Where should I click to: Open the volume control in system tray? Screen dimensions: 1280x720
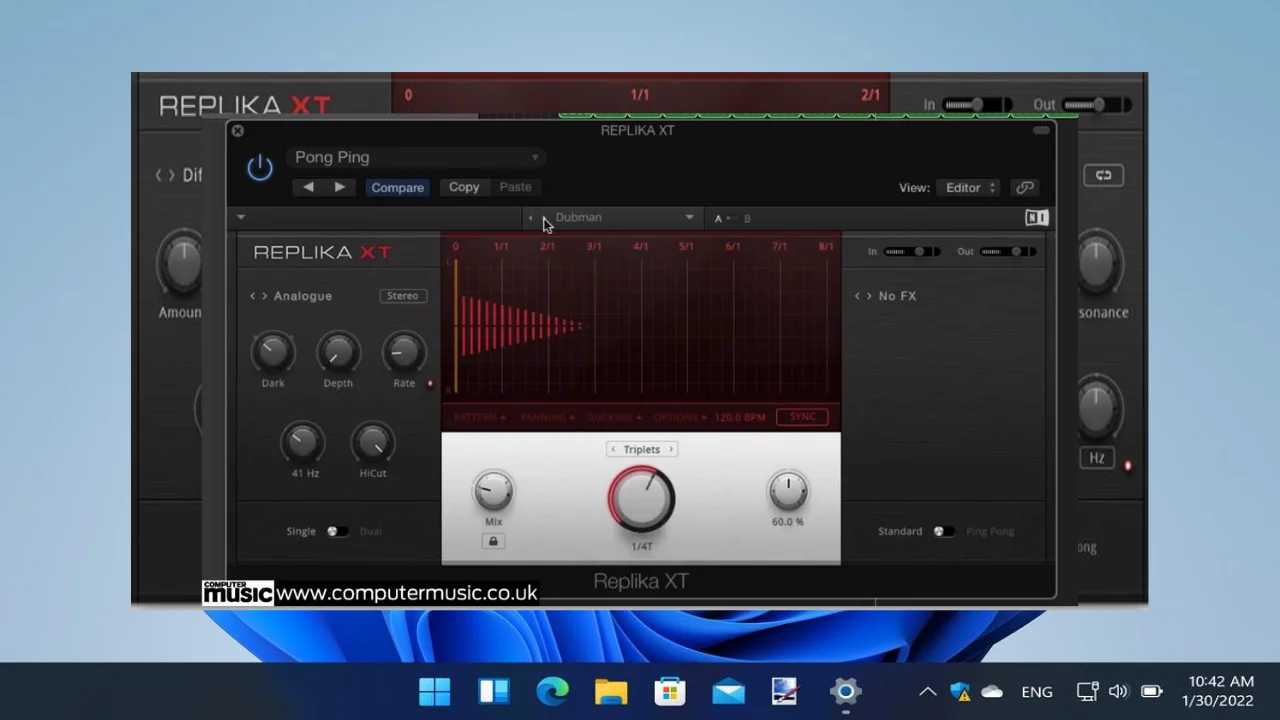[1118, 691]
